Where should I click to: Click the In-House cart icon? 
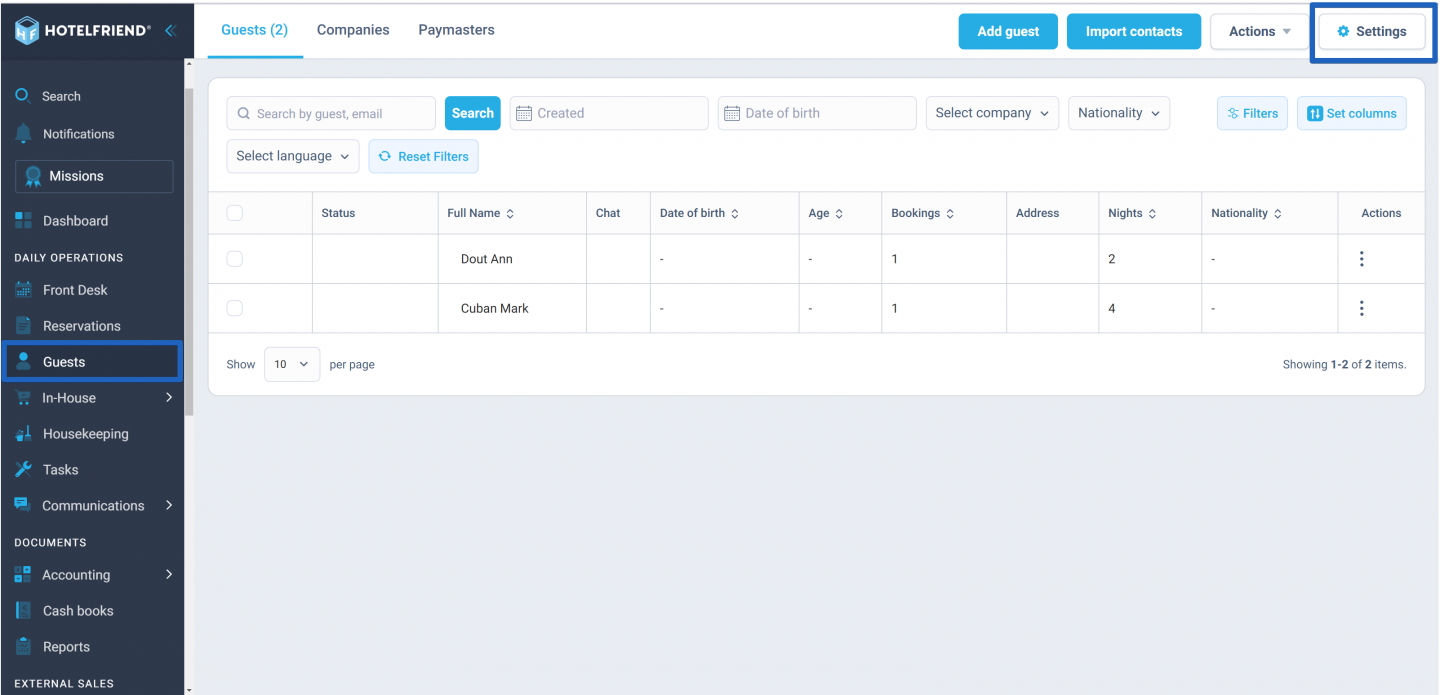[23, 398]
